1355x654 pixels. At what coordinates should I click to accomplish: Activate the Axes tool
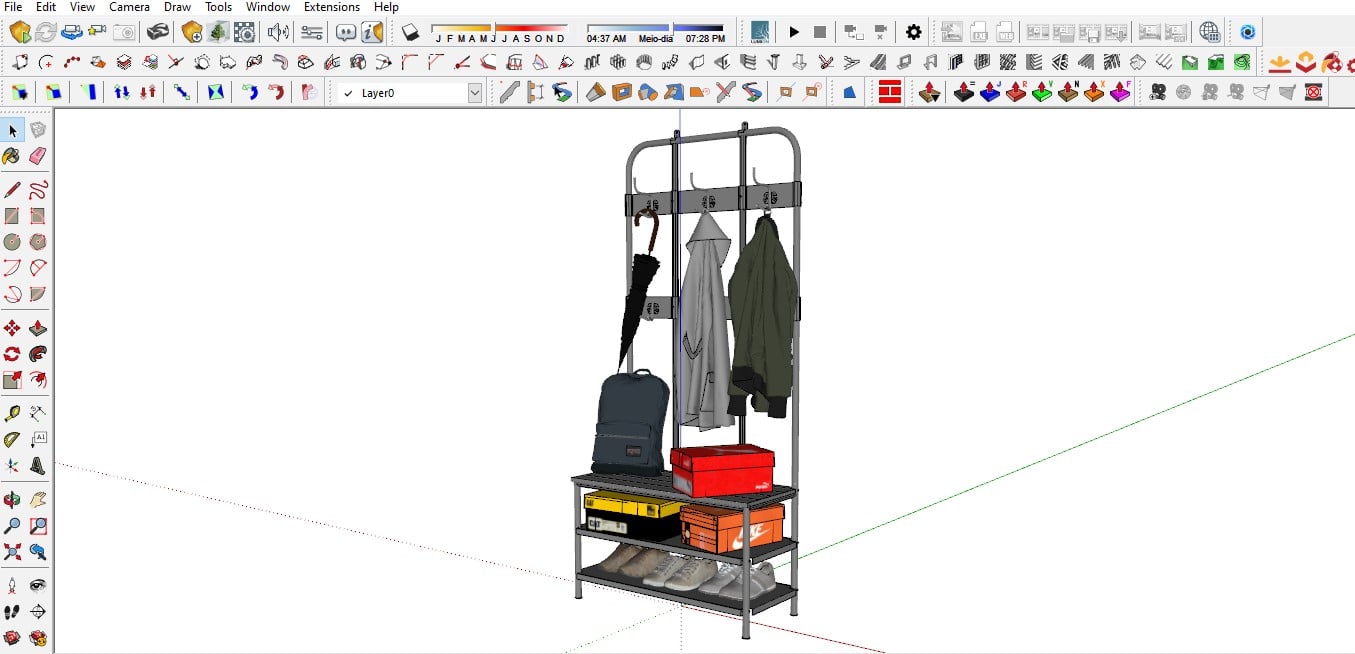tap(12, 465)
